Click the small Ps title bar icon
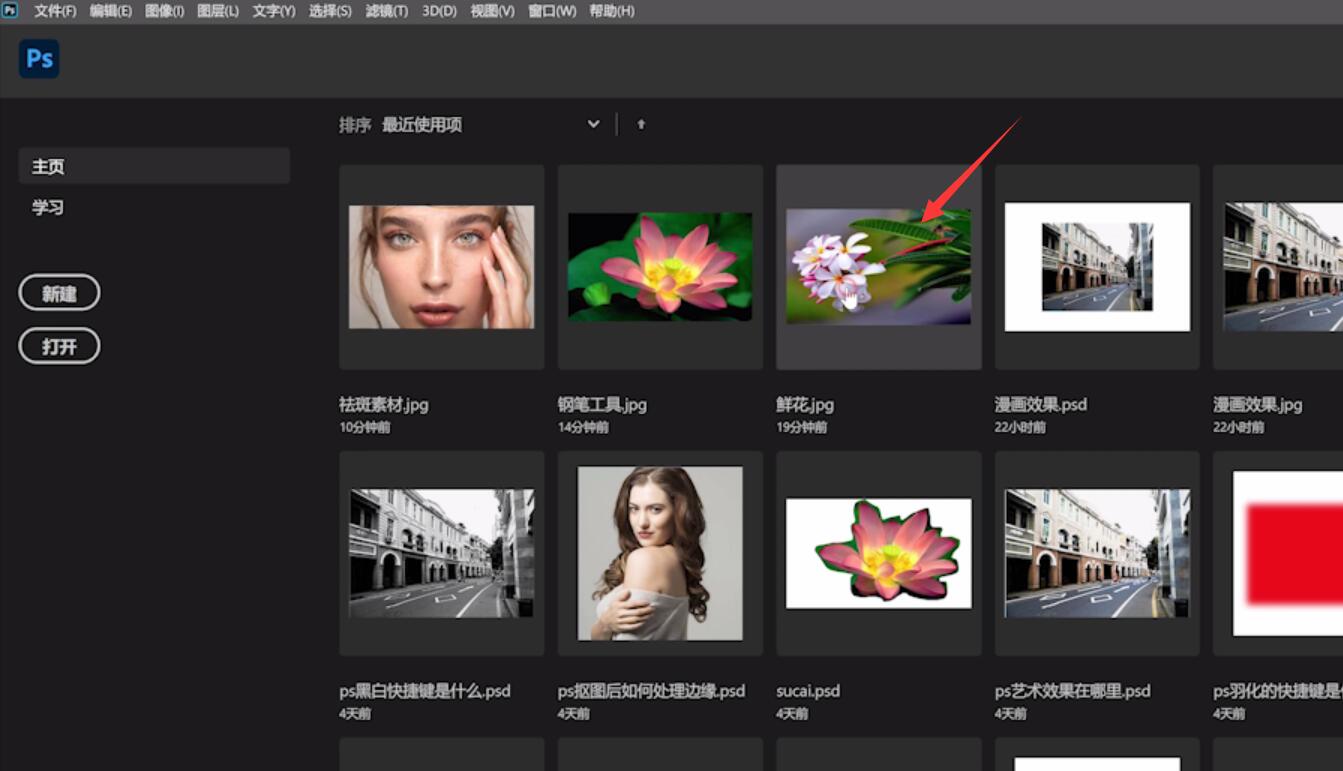 click(x=10, y=10)
